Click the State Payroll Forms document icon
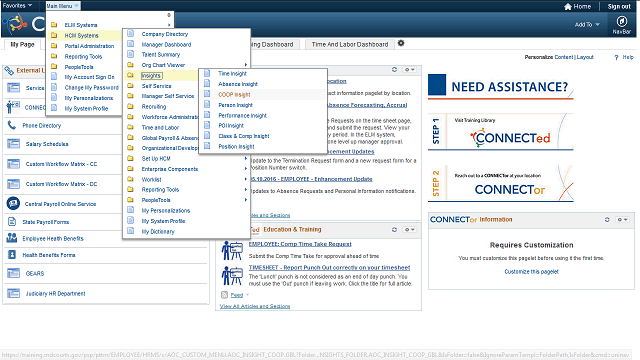Screen dimensions: 640x360 click(12, 222)
